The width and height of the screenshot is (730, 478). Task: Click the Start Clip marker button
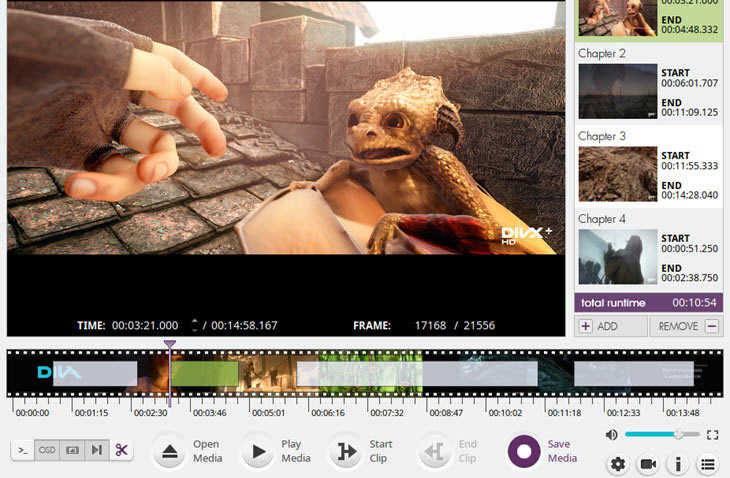click(346, 451)
